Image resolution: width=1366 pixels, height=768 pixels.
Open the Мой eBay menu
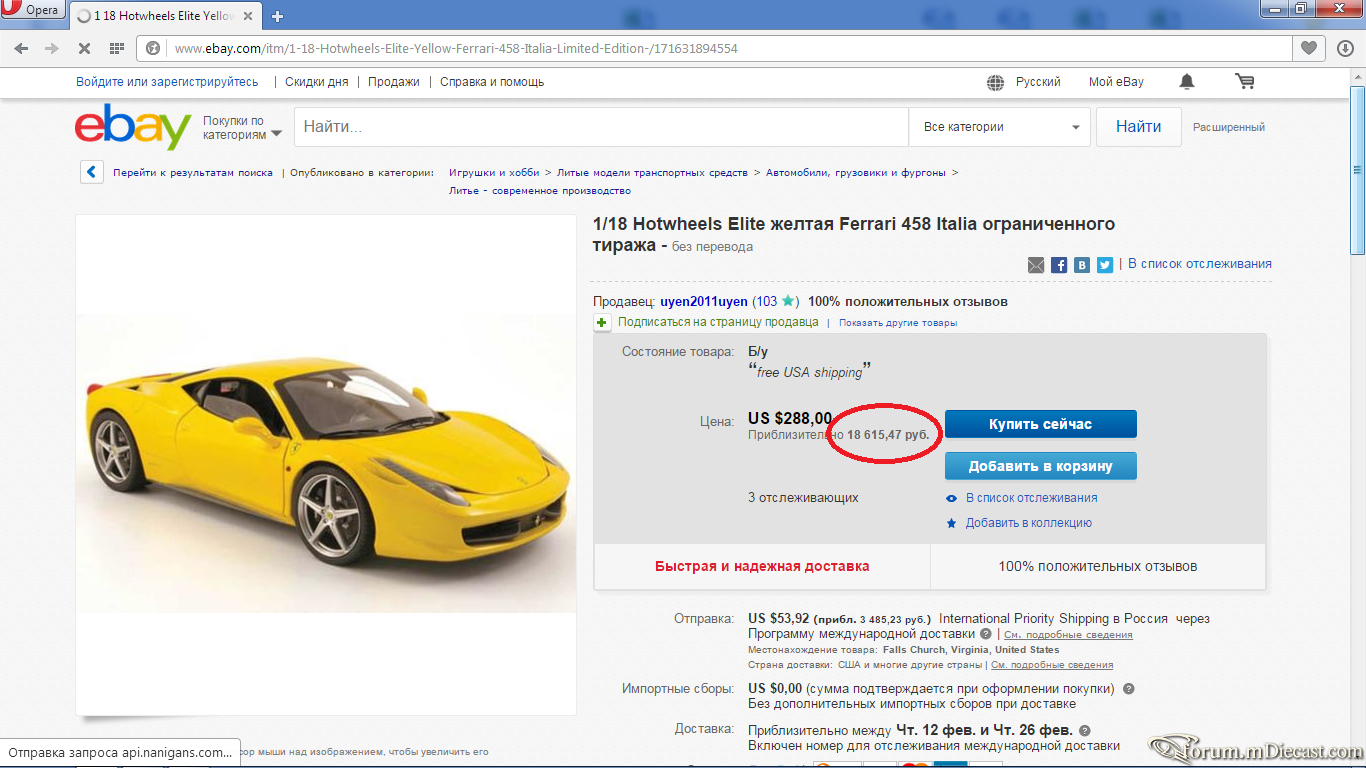pyautogui.click(x=1116, y=82)
